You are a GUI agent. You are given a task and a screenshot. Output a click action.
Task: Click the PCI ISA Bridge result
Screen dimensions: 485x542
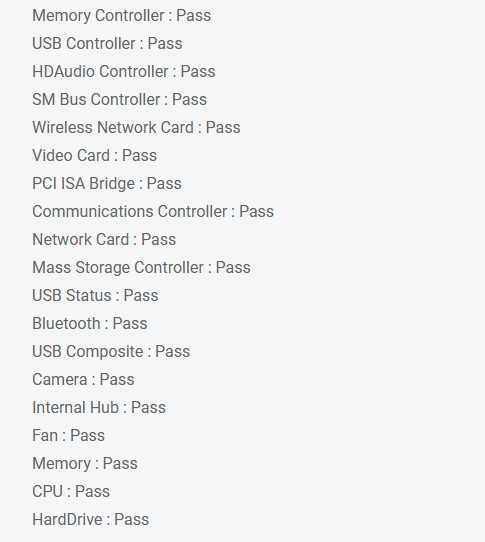click(x=107, y=184)
